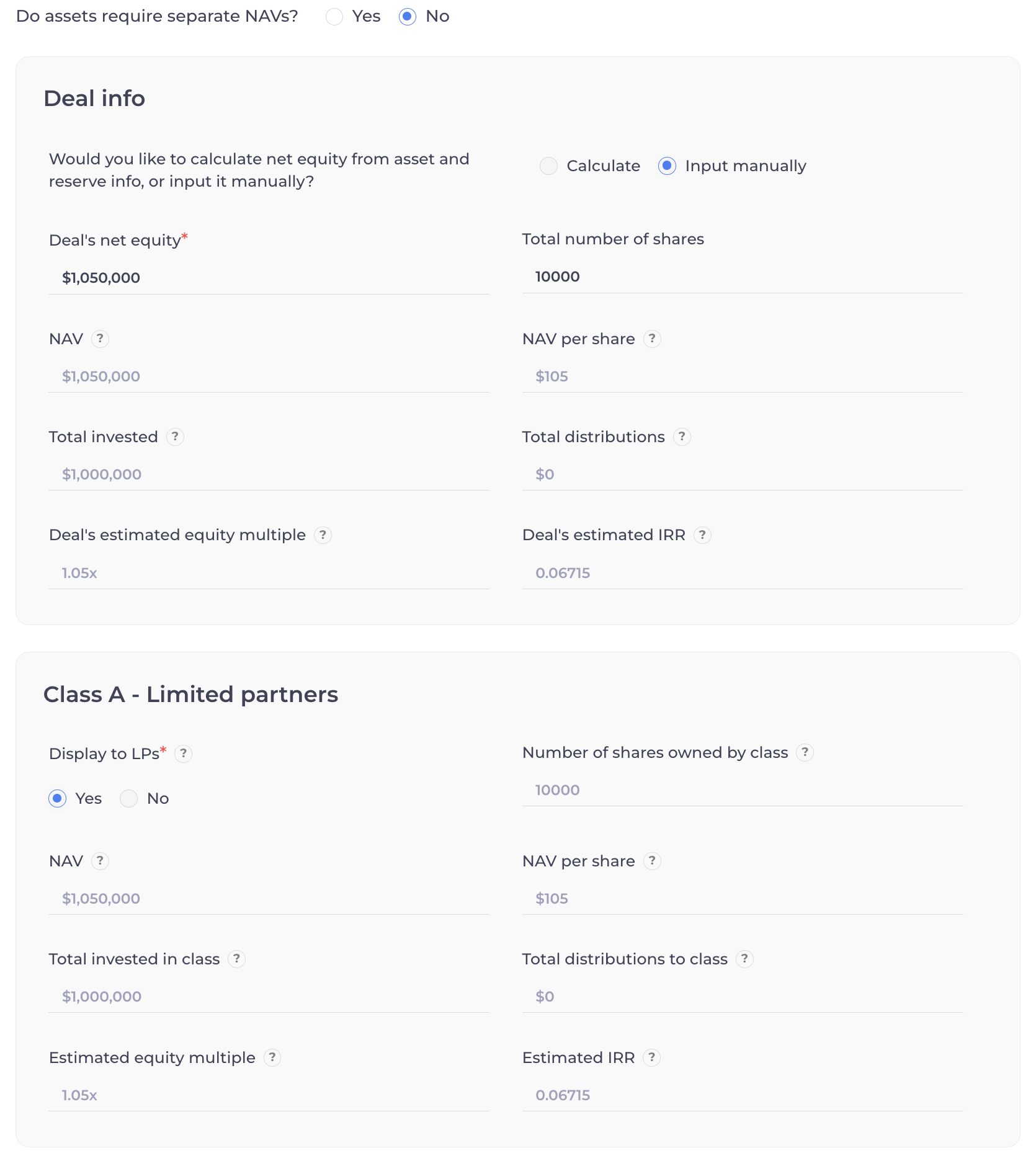Viewport: 1036px width, 1161px height.
Task: Click Number of shares owned by class help icon
Action: point(805,753)
